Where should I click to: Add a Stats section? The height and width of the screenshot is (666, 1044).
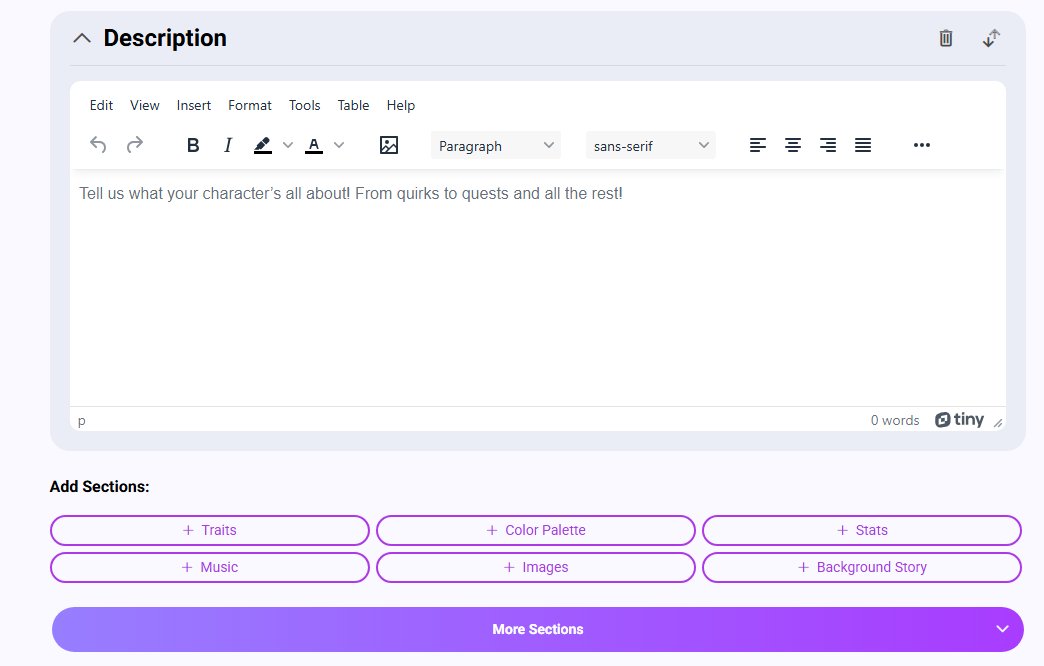click(x=862, y=530)
